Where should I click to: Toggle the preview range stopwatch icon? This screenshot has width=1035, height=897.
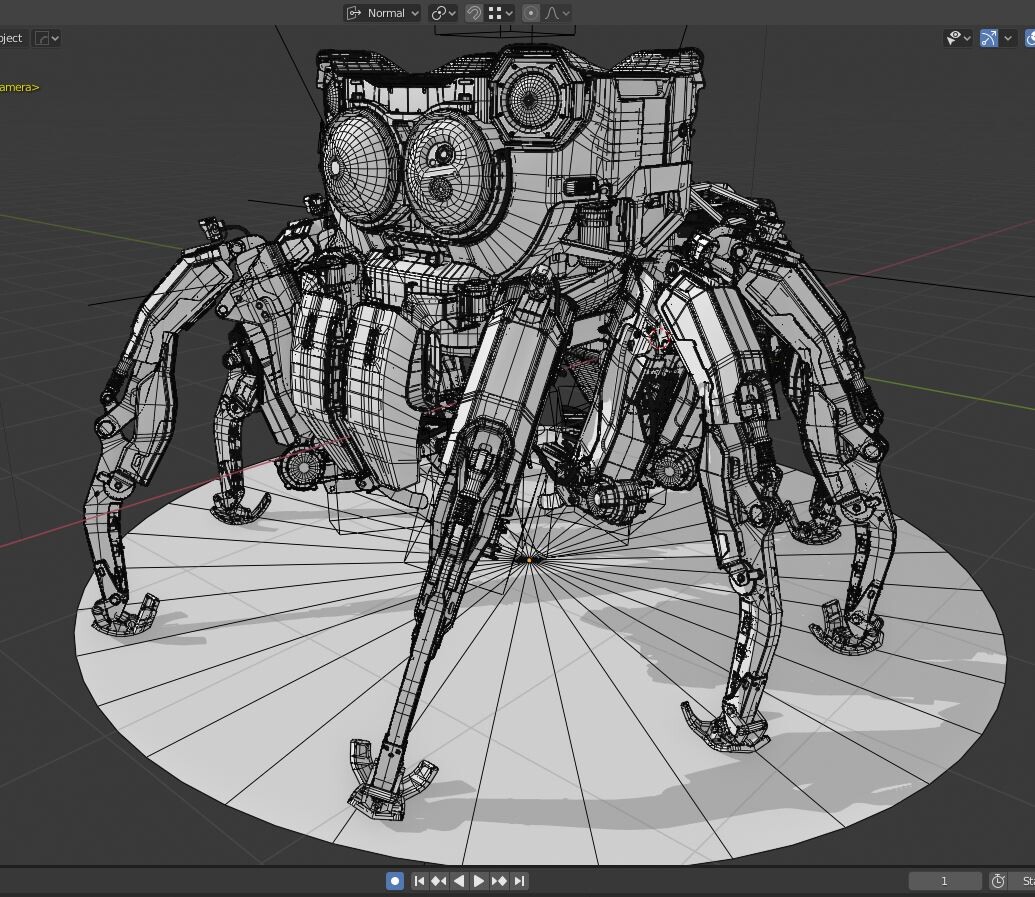[x=998, y=880]
